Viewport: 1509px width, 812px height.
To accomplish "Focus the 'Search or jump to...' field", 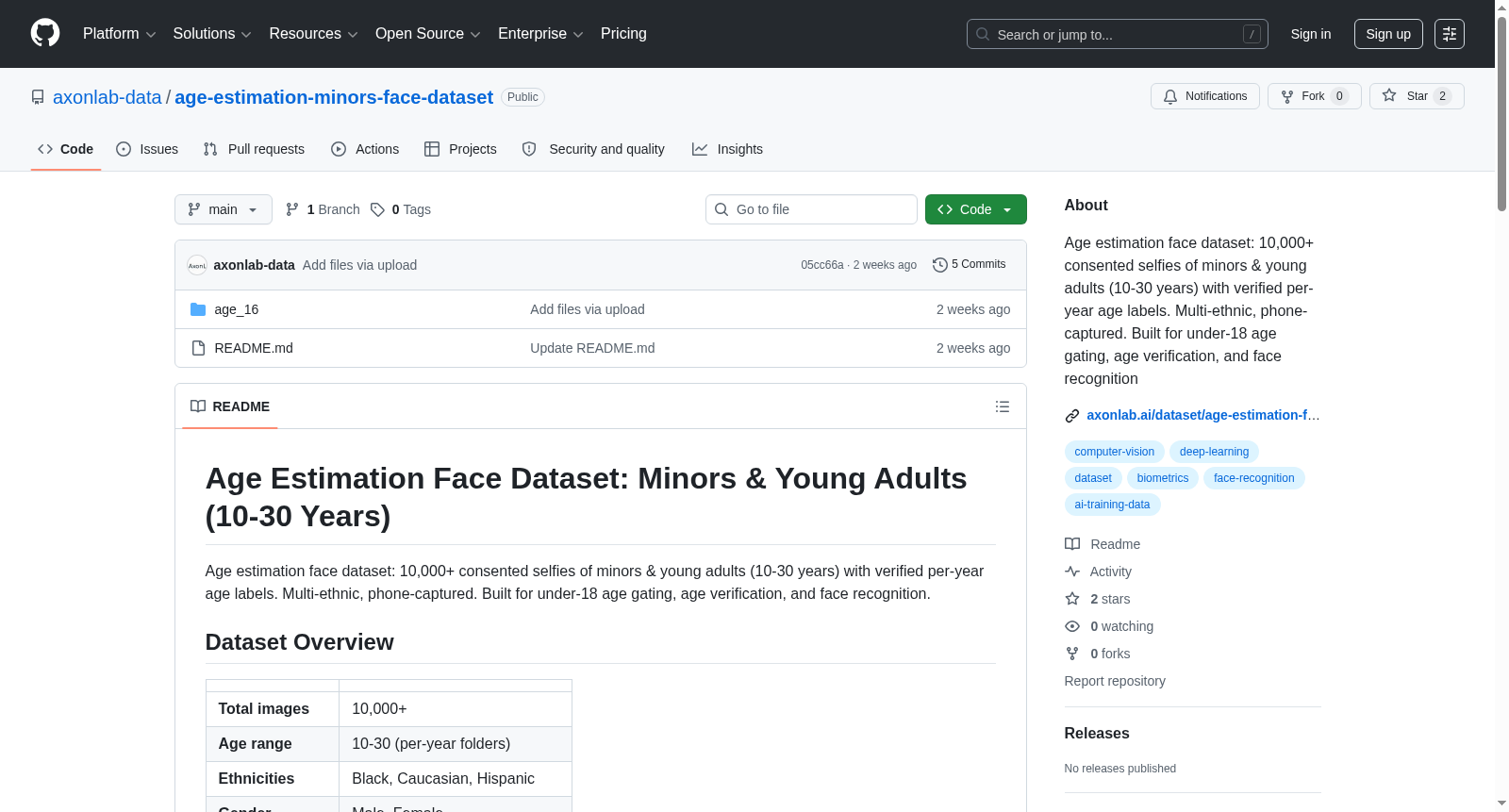I will click(x=1118, y=34).
